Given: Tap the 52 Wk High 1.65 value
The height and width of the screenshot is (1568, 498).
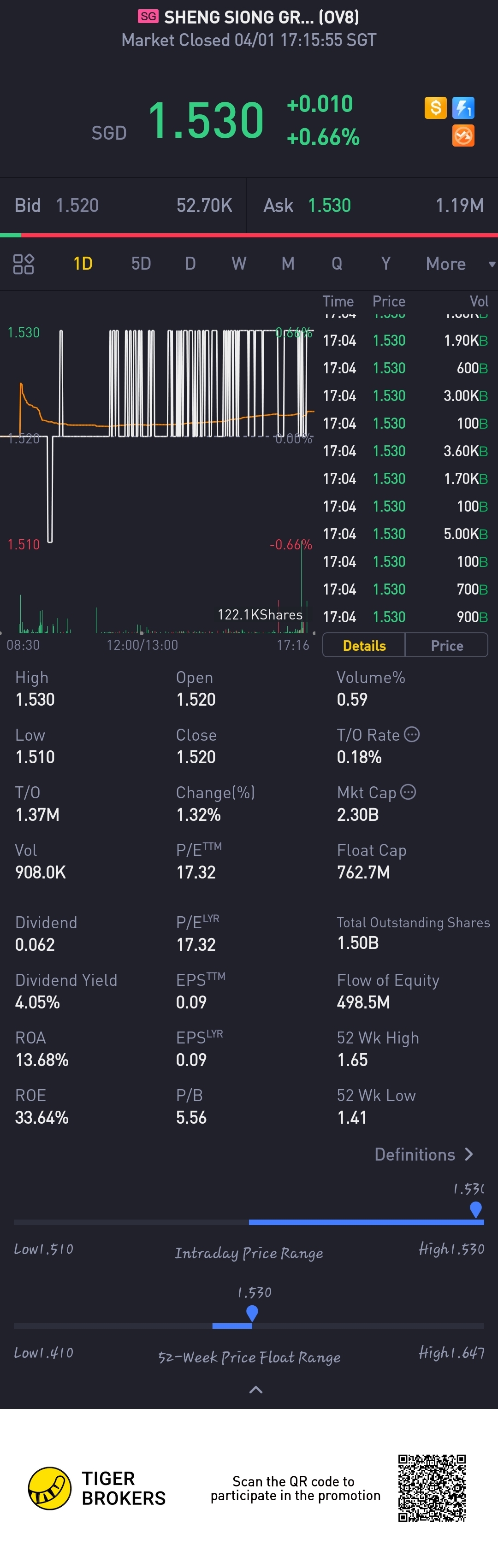Looking at the screenshot, I should point(352,1060).
